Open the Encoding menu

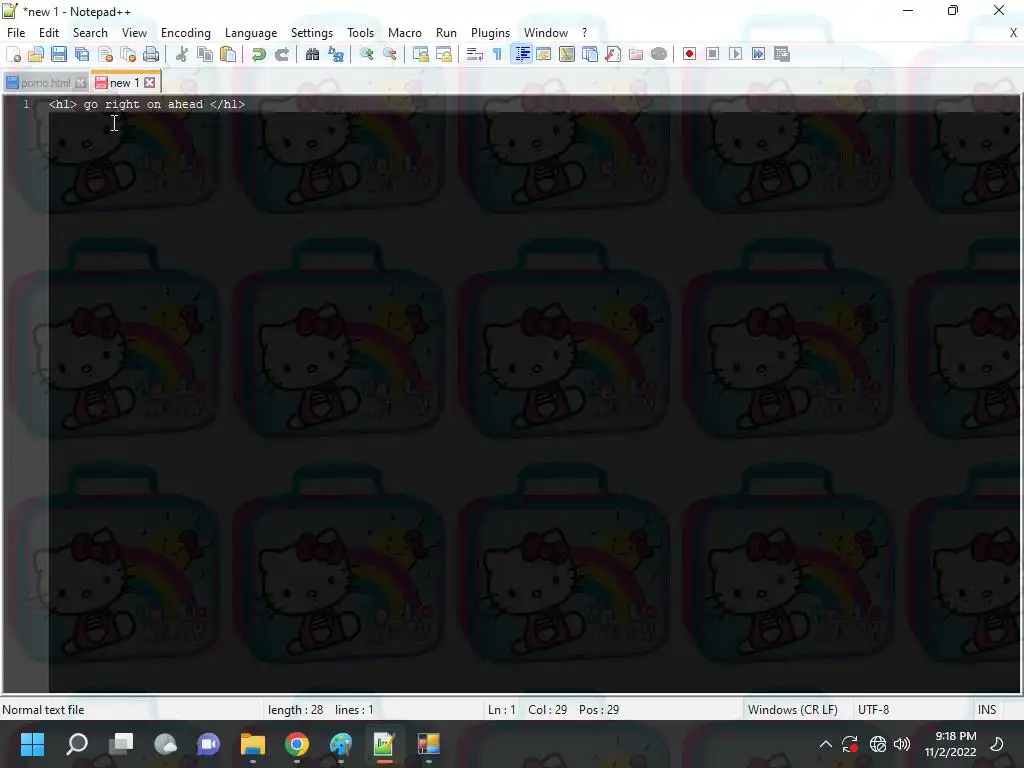(185, 33)
